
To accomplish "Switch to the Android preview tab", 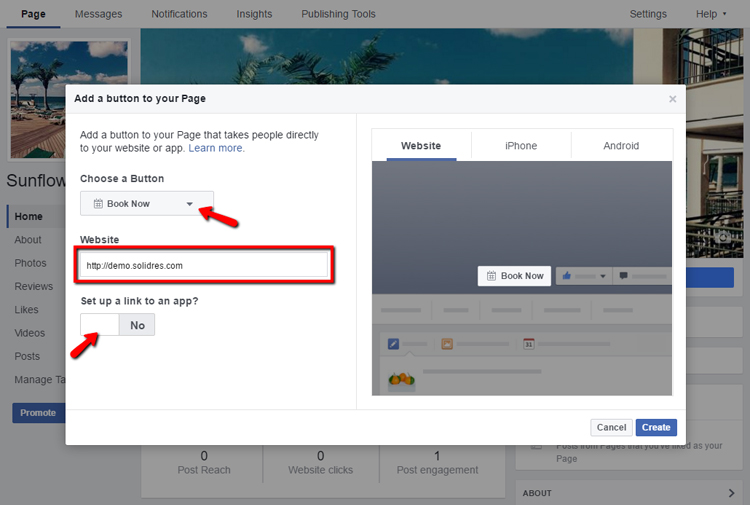I will point(621,146).
